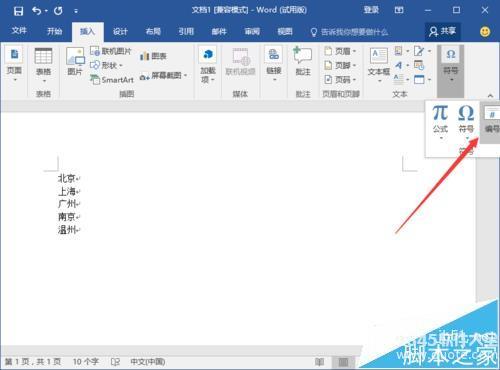Insert an object with the window icon
The image size is (500, 370).
click(x=422, y=79)
